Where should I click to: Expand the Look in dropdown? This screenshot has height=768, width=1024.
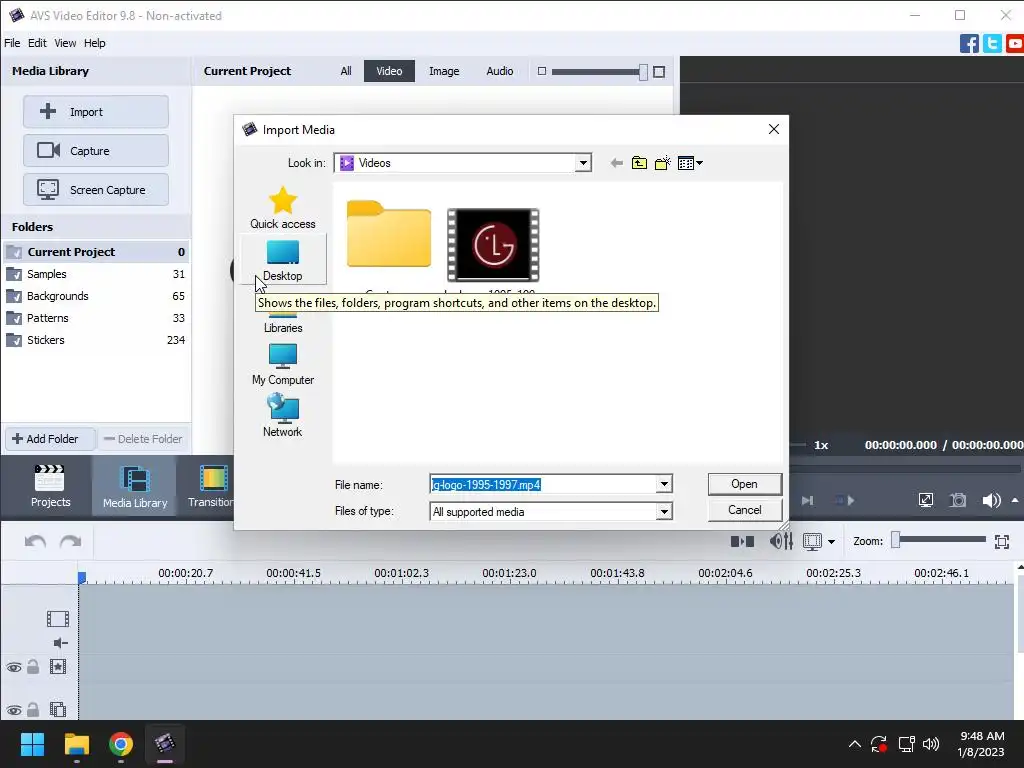click(583, 163)
